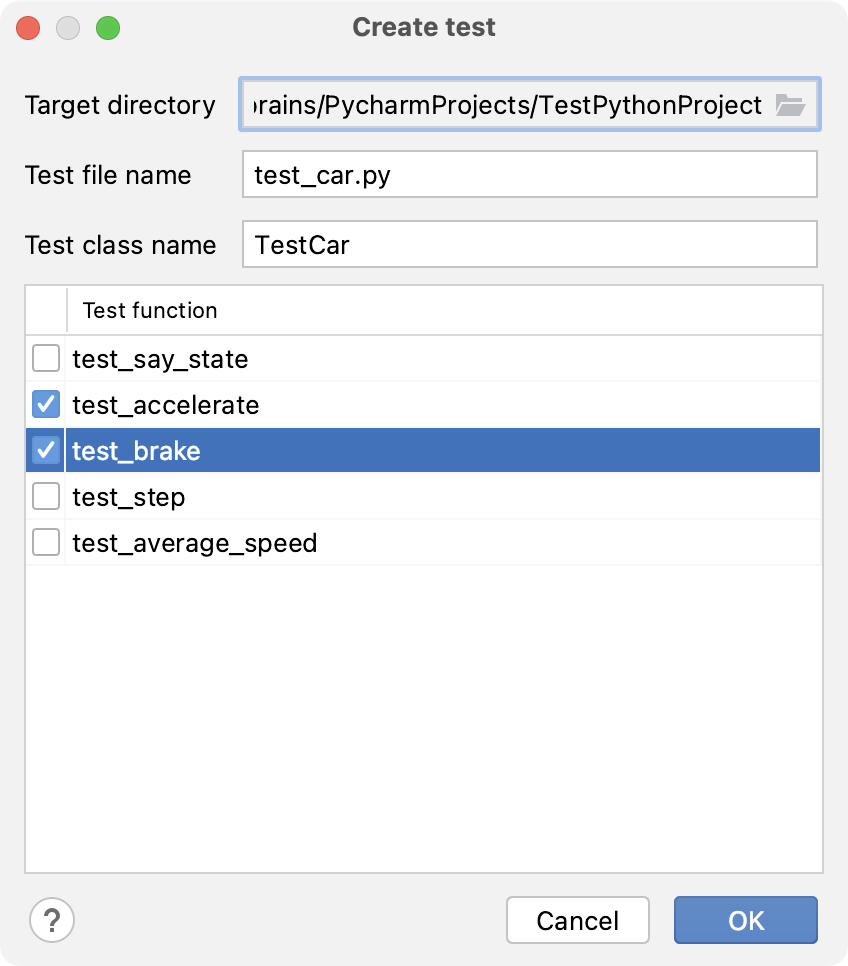Check the test_say_state checkbox

pos(45,358)
